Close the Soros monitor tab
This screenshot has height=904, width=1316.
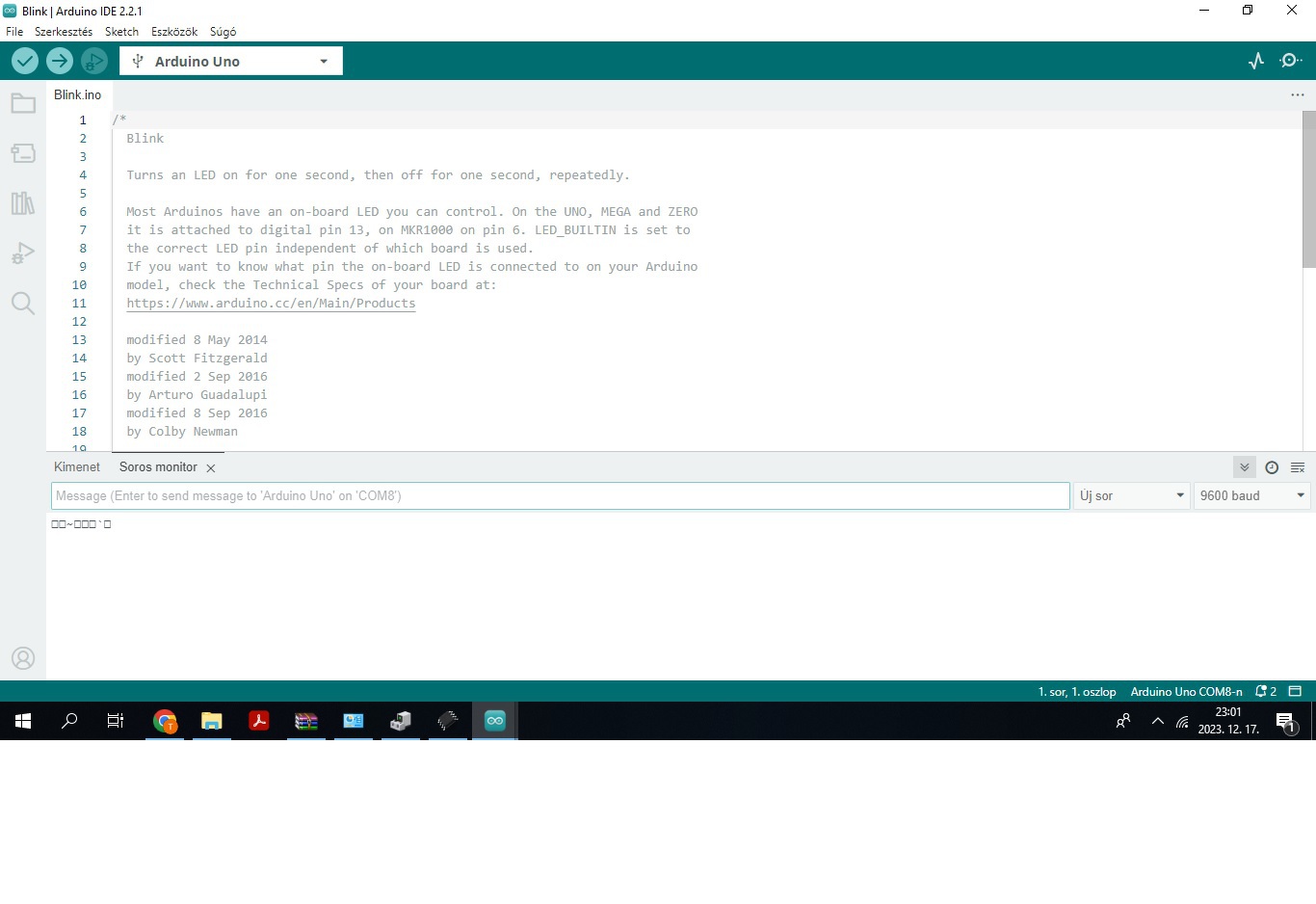coord(211,467)
